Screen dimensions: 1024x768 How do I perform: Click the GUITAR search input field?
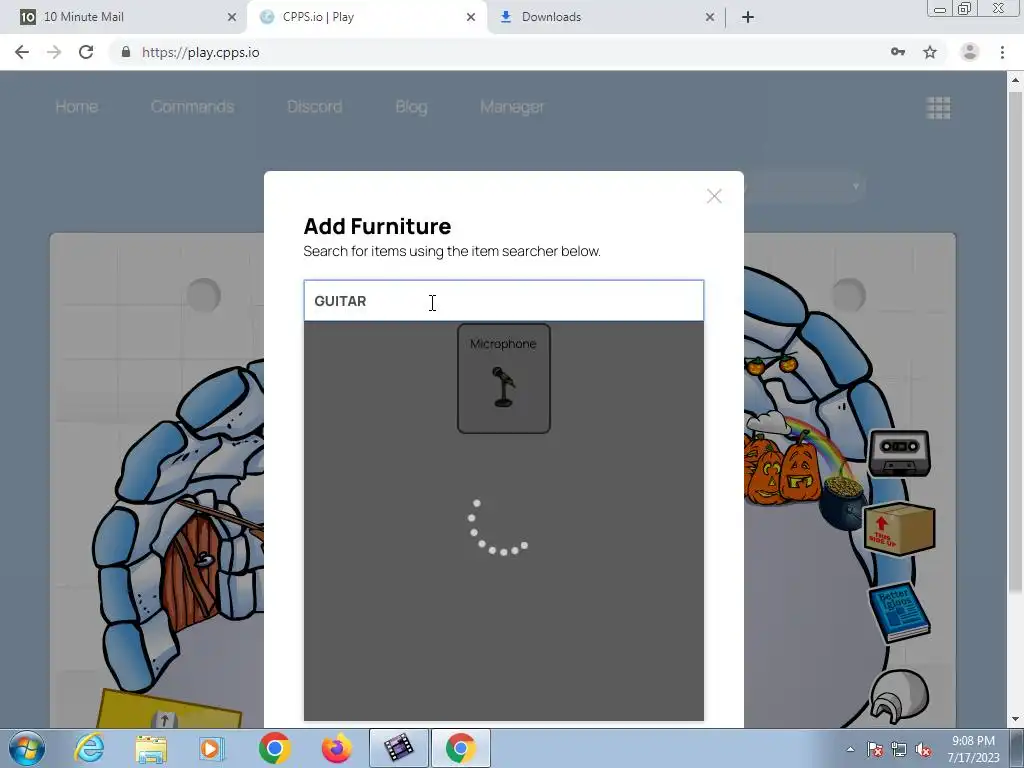tap(504, 301)
